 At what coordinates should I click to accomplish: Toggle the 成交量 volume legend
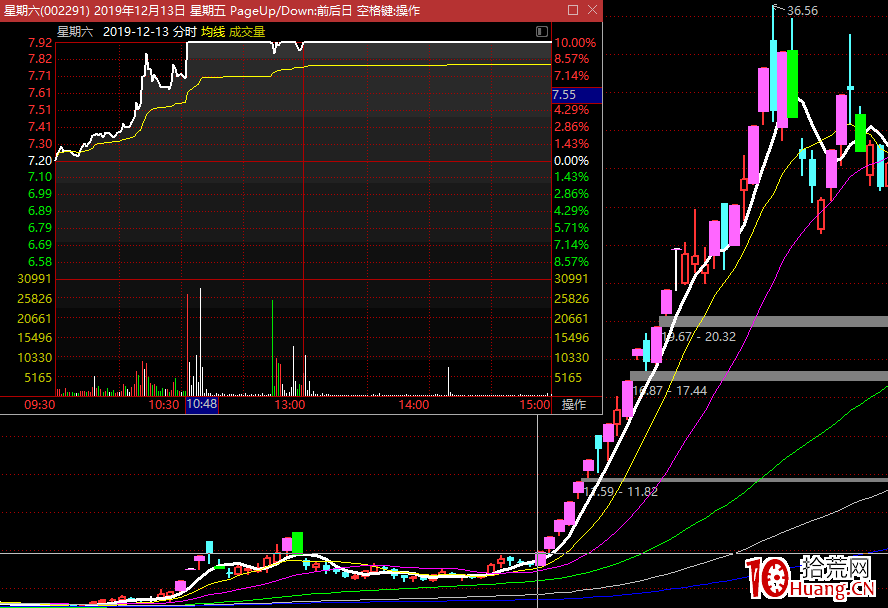(247, 31)
